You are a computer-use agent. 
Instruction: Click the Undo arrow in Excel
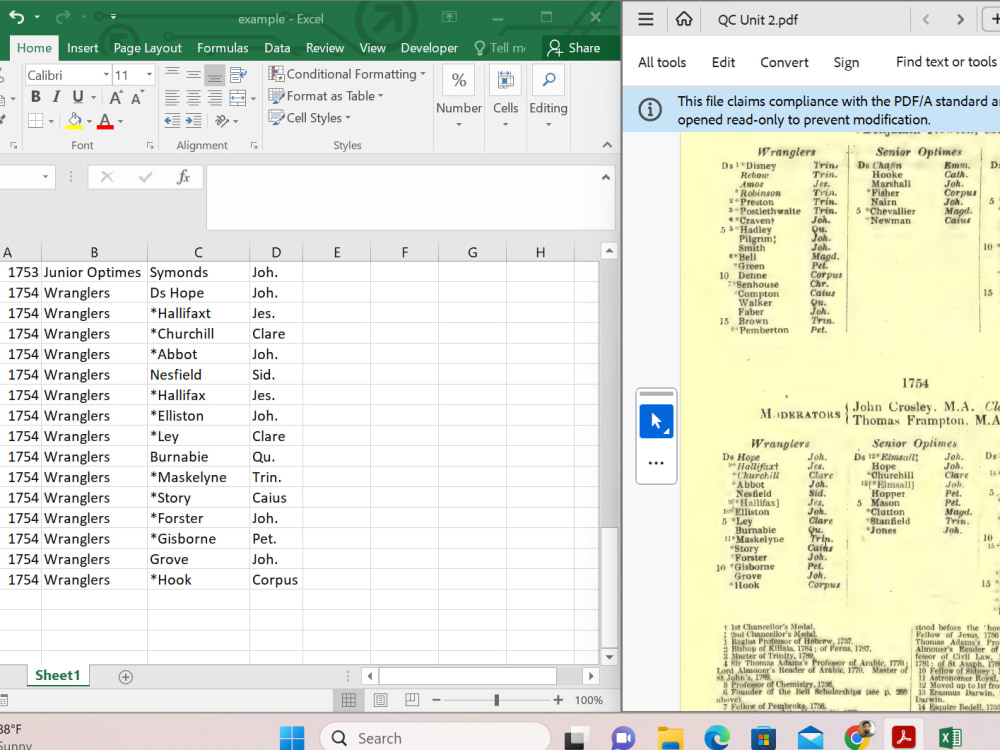tap(17, 17)
